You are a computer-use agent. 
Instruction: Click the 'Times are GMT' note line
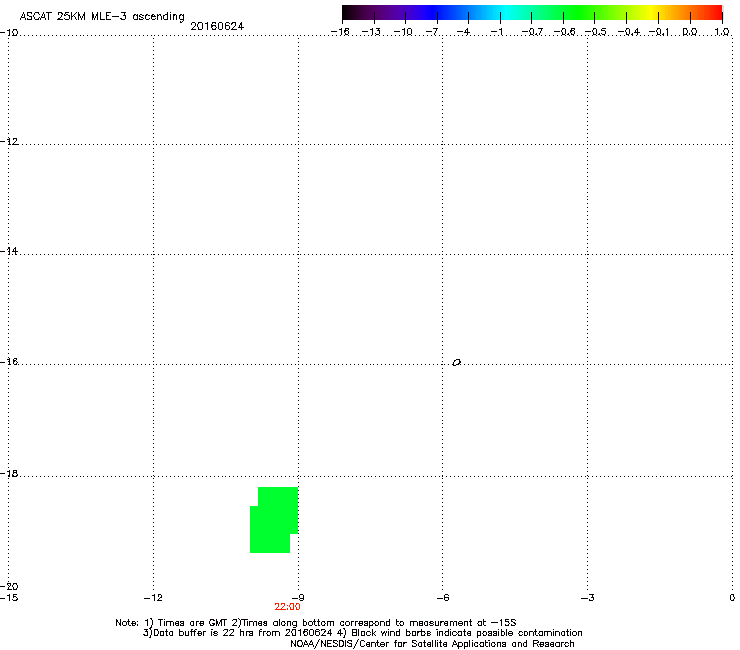click(316, 623)
